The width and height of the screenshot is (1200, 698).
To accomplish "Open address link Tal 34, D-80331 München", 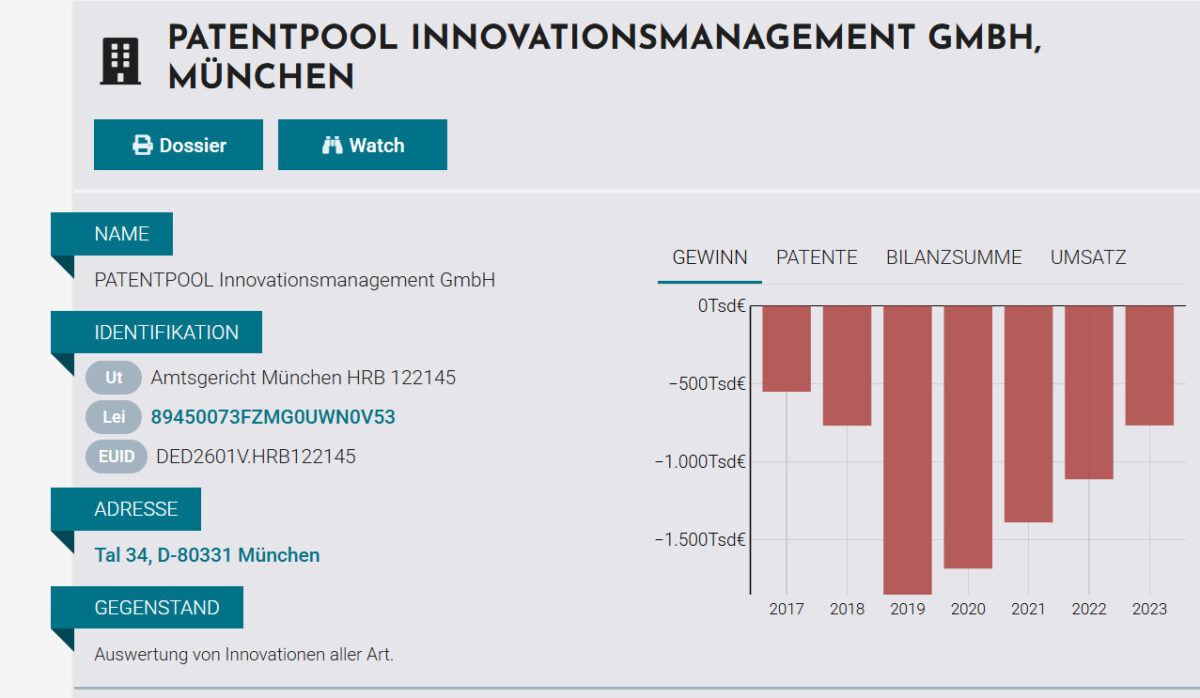I will coord(207,555).
